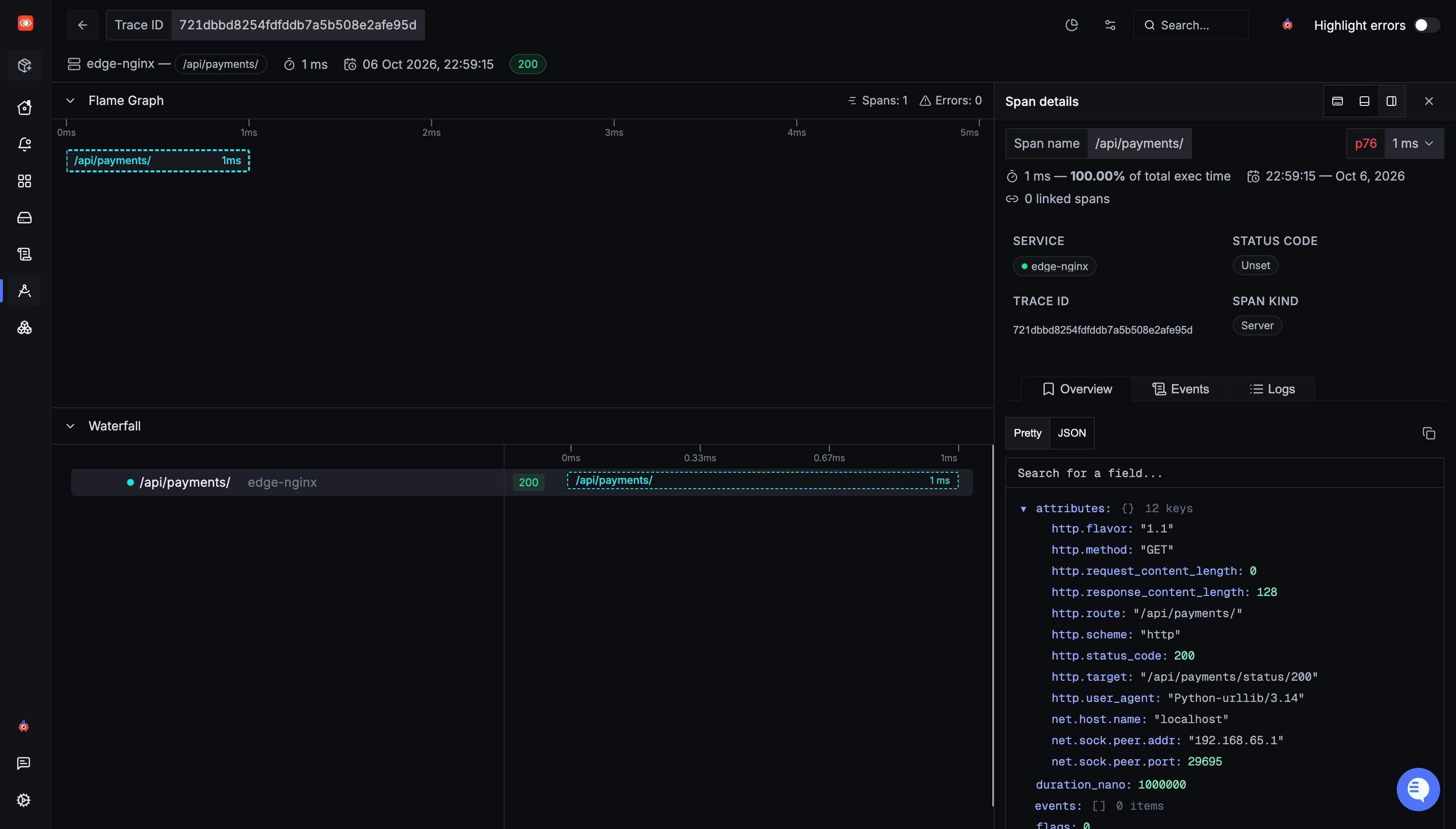The width and height of the screenshot is (1456, 829).
Task: Switch span details to bottom-docked layout
Action: coord(1365,101)
